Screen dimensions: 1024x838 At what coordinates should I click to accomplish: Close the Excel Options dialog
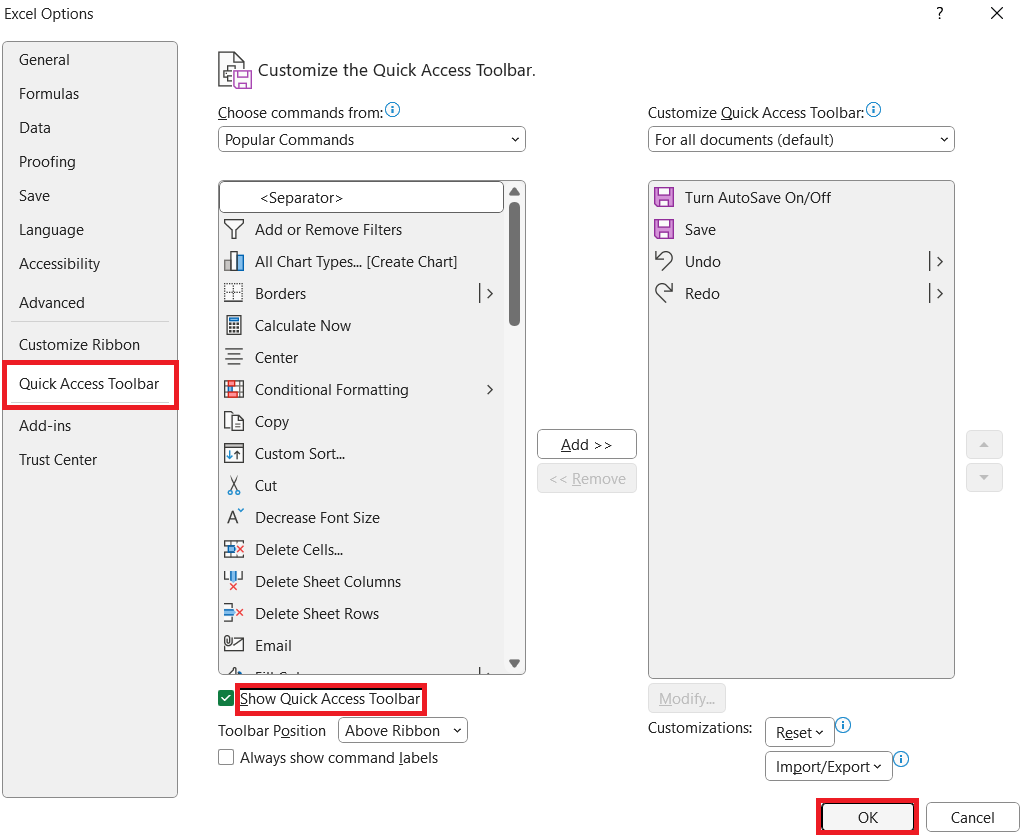(997, 13)
